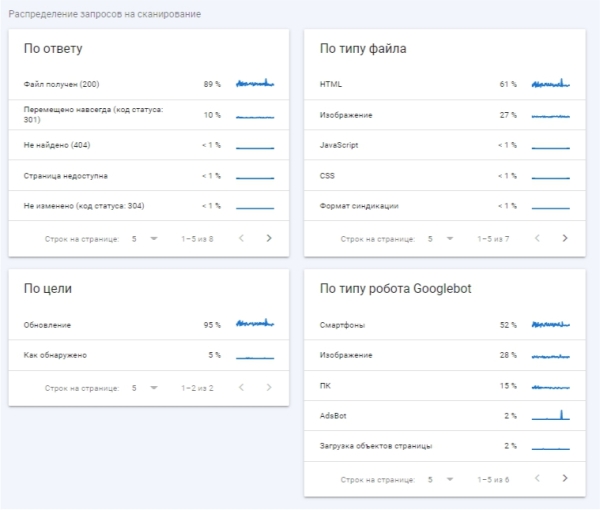The height and width of the screenshot is (510, 600).
Task: Click next page arrow in 'По цели' card
Action: pyautogui.click(x=269, y=387)
